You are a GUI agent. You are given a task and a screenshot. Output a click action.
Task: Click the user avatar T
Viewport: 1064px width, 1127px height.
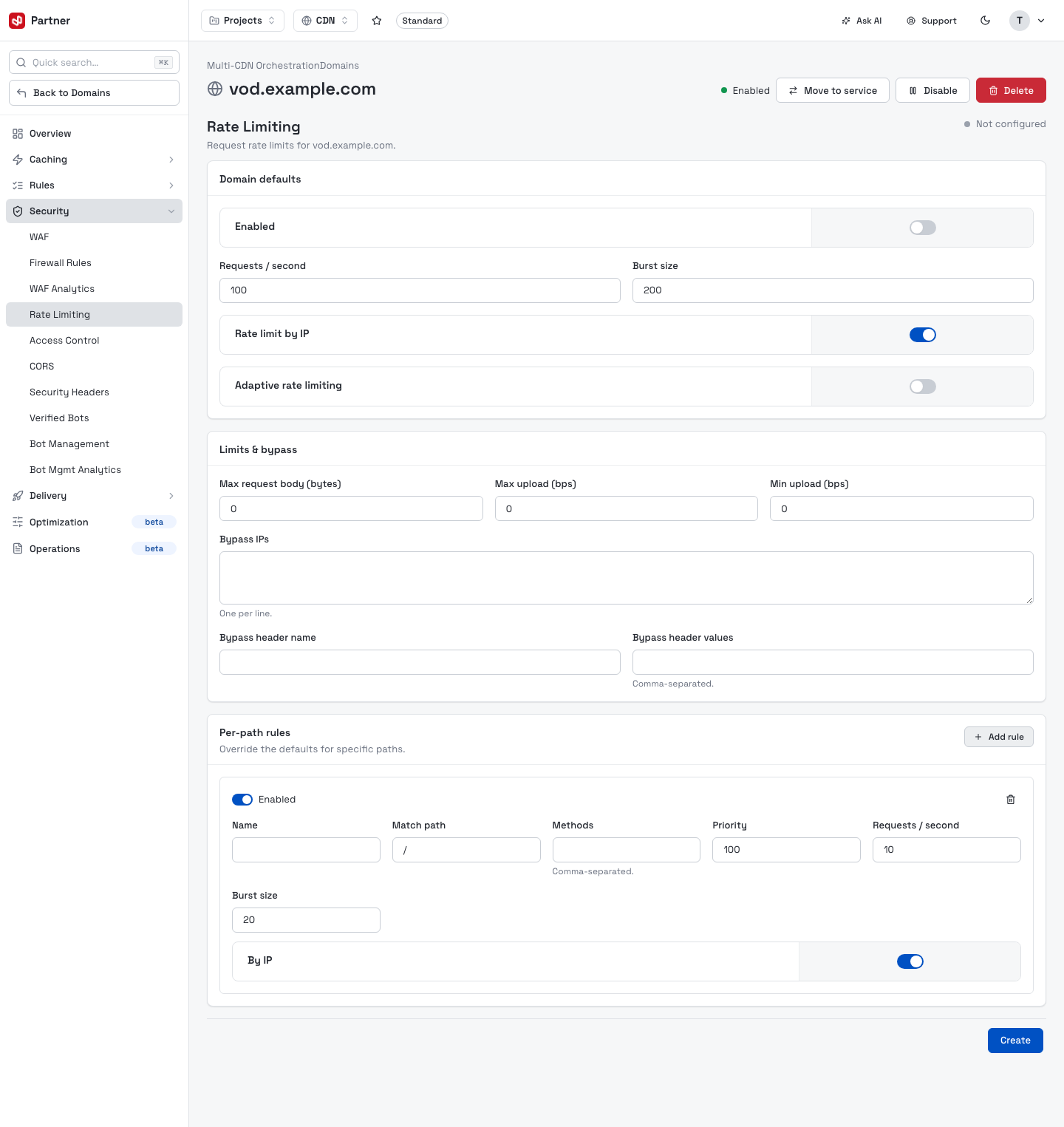[x=1020, y=21]
